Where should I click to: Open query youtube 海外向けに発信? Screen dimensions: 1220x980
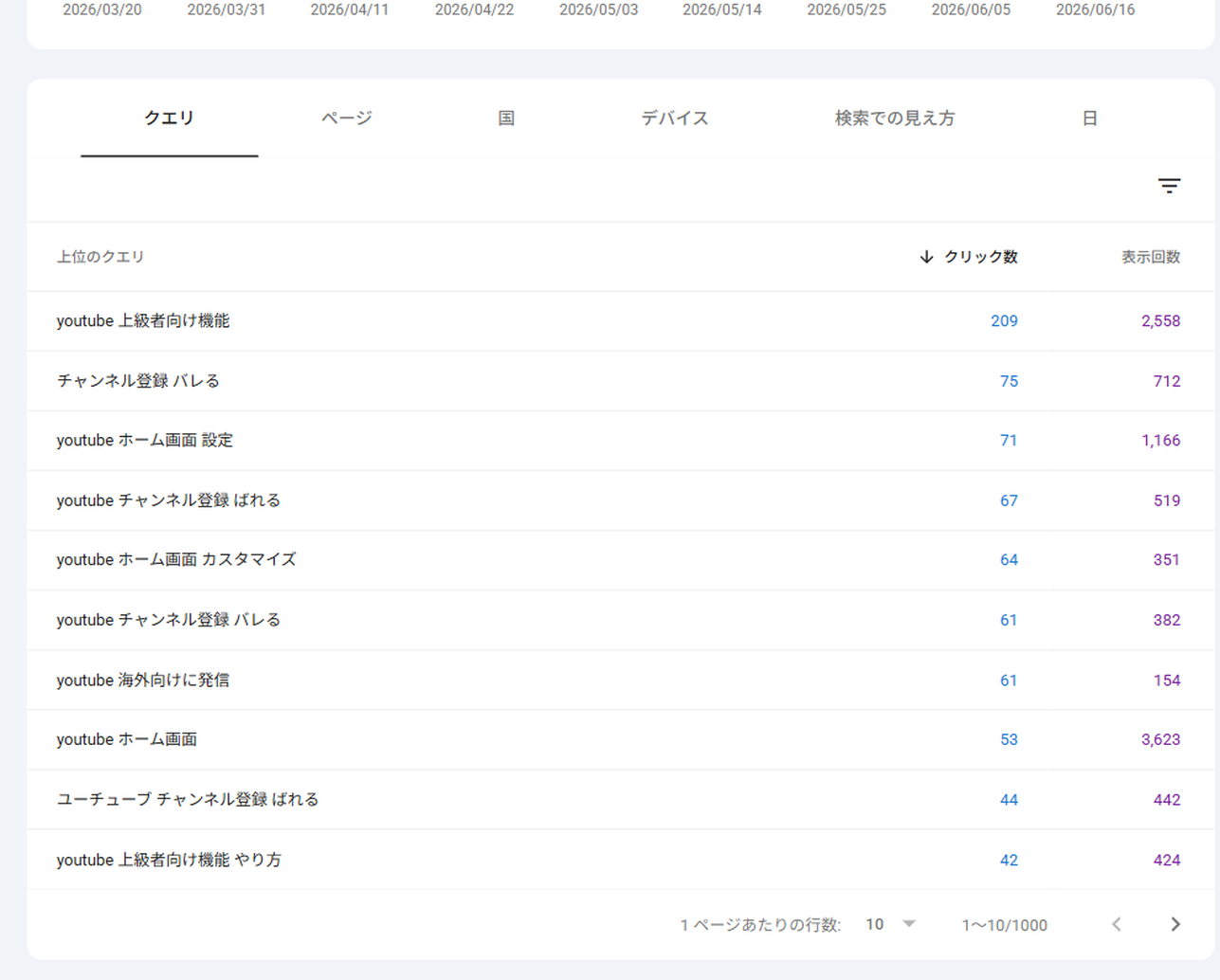pyautogui.click(x=143, y=681)
